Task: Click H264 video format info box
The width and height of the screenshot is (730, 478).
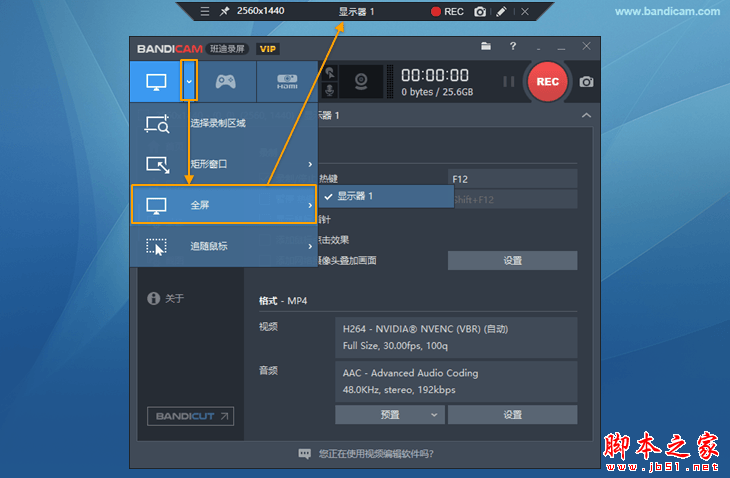Action: (456, 337)
